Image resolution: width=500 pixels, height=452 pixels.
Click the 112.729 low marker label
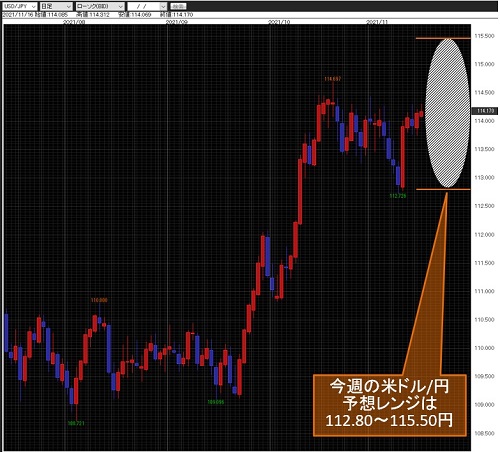(x=398, y=196)
